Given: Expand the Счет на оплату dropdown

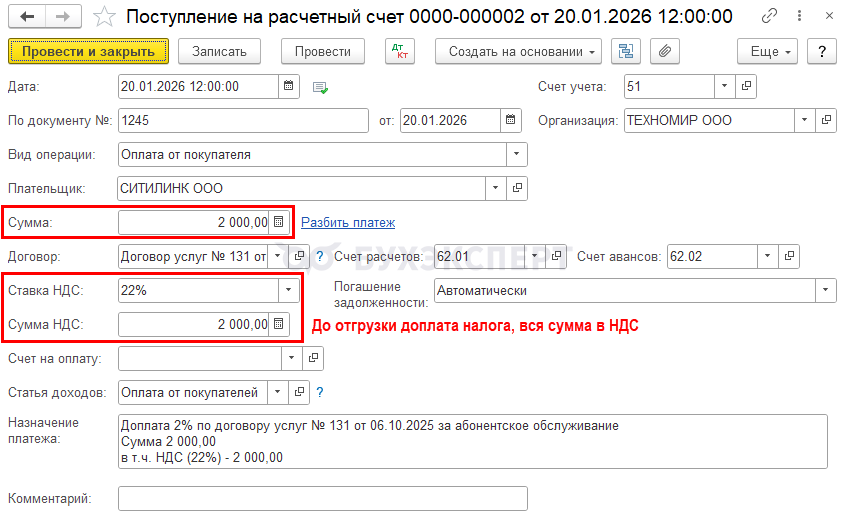Looking at the screenshot, I should click(x=292, y=358).
